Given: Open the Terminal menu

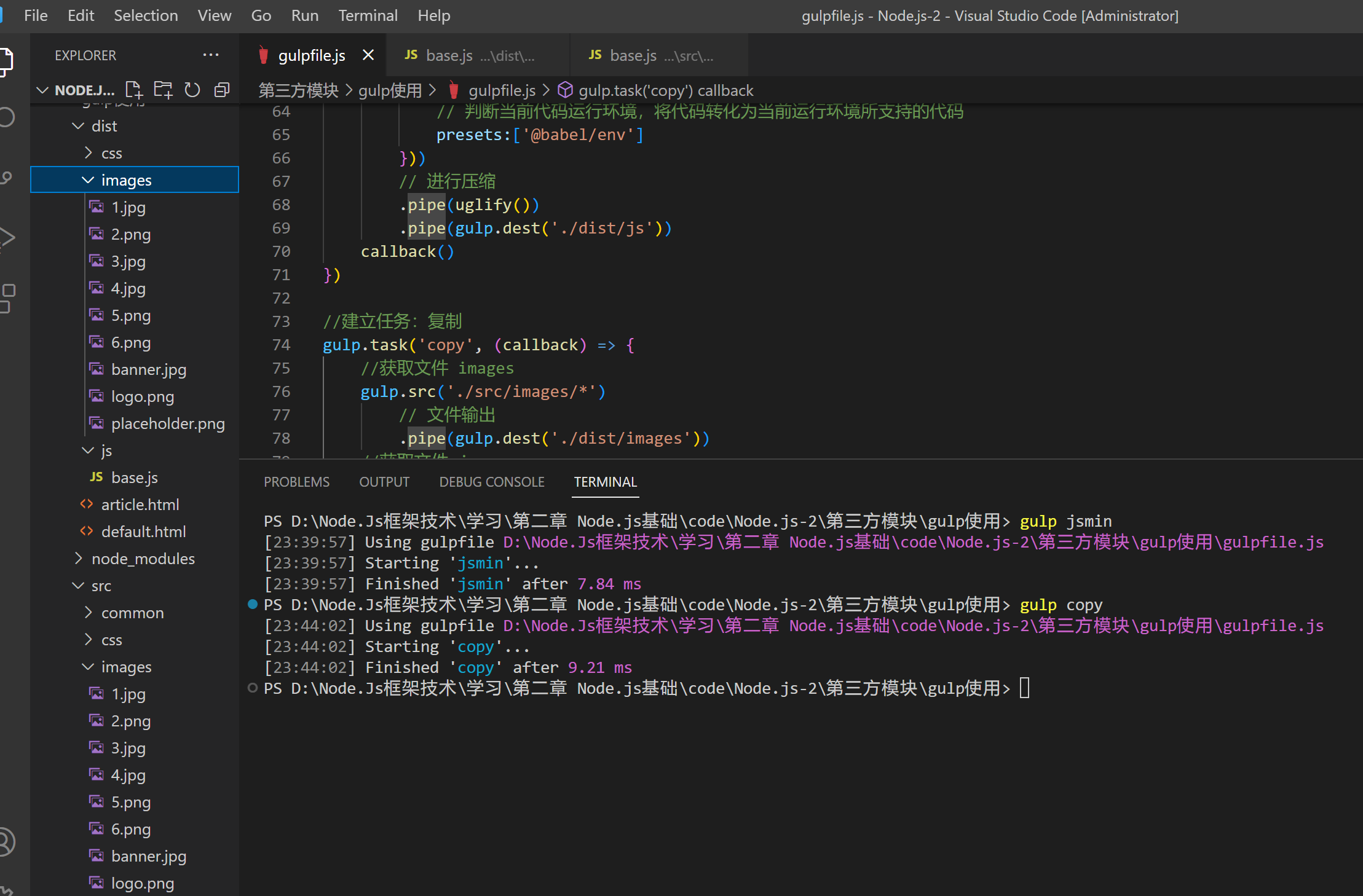Looking at the screenshot, I should (x=368, y=15).
